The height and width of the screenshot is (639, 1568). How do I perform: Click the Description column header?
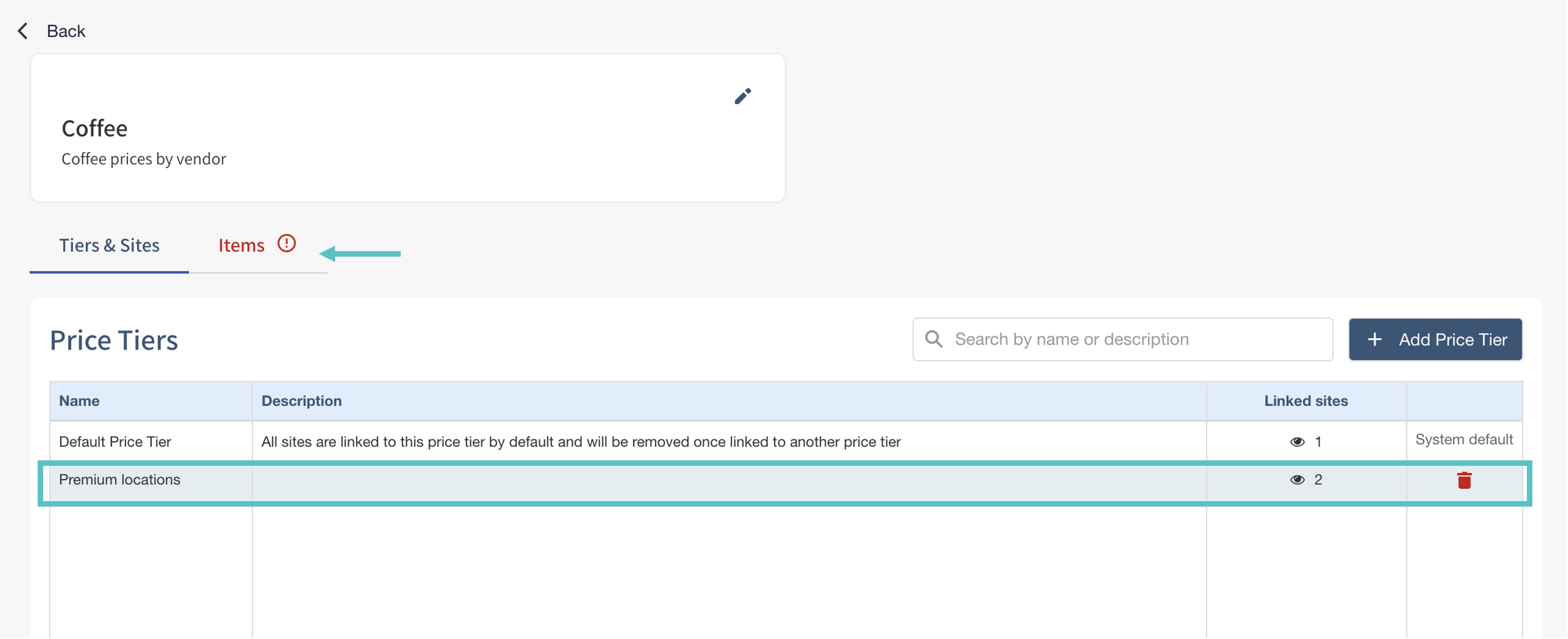pos(301,401)
